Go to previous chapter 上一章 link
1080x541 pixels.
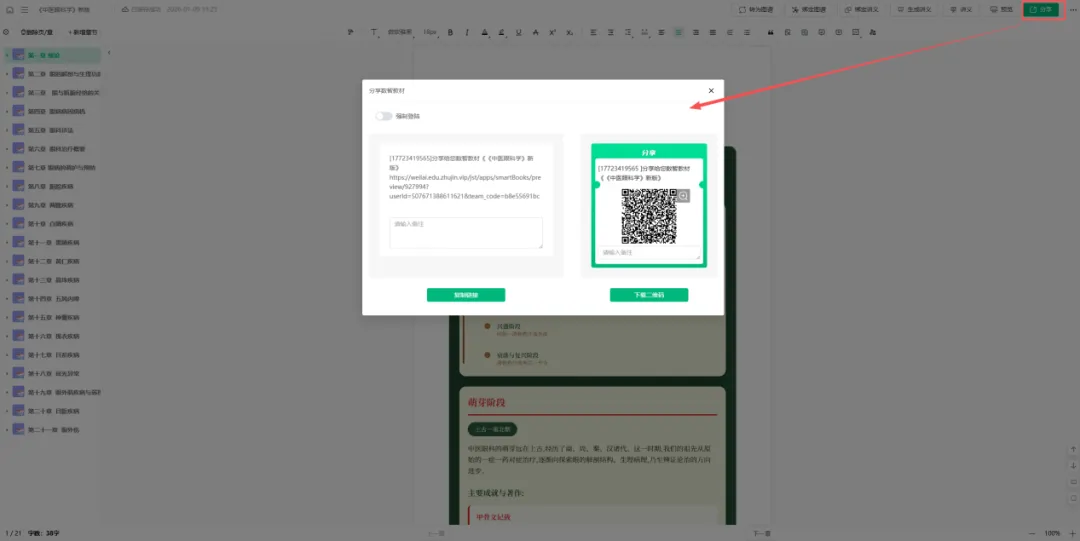pyautogui.click(x=436, y=534)
